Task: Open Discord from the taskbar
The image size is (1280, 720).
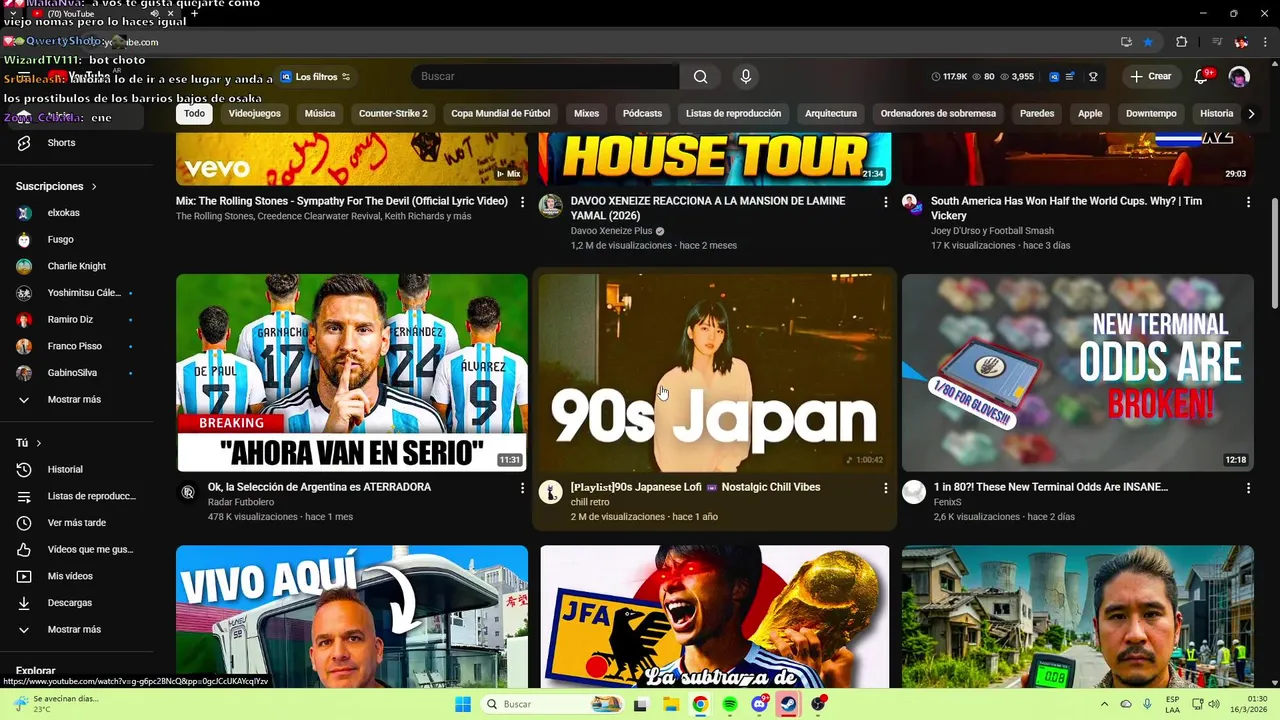Action: 759,704
